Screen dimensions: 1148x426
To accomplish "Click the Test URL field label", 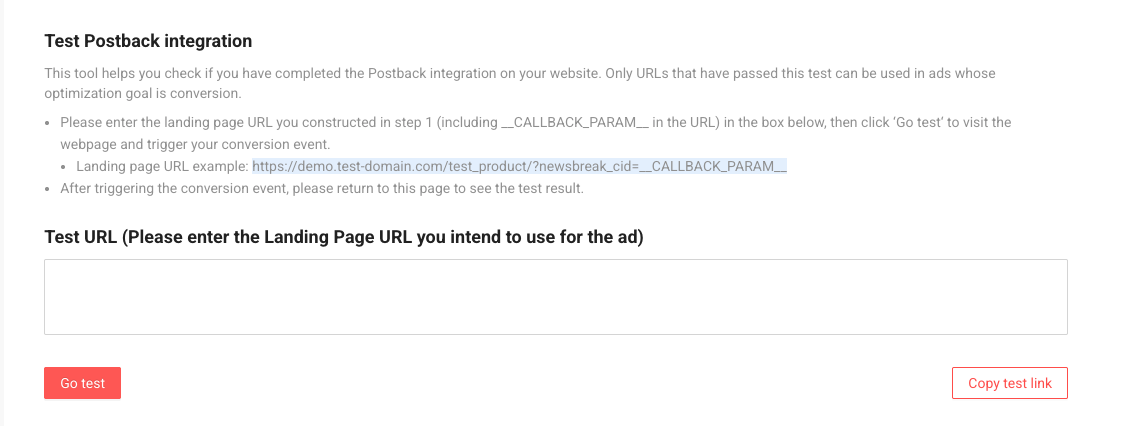I will [343, 237].
